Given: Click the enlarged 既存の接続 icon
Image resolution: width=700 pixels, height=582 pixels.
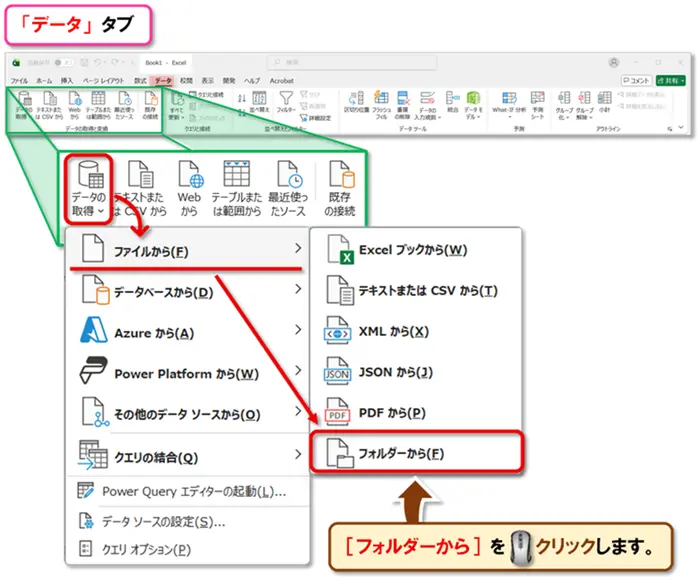Looking at the screenshot, I should point(341,174).
